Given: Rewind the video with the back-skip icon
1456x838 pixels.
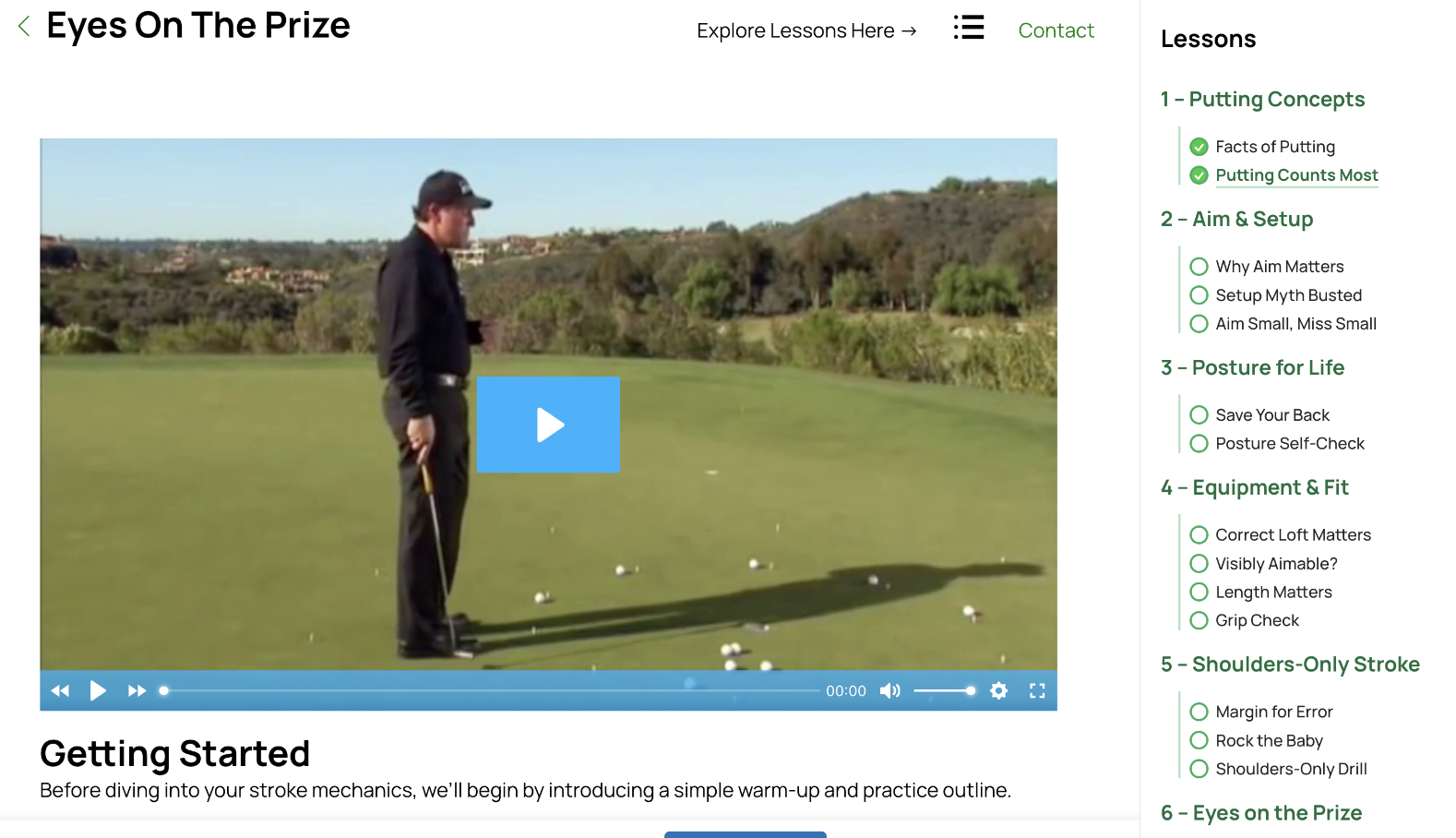Looking at the screenshot, I should (61, 690).
